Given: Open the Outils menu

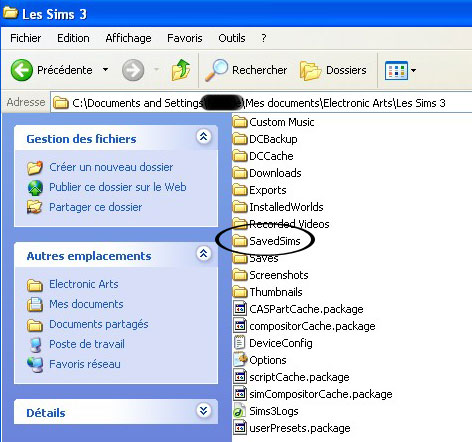Looking at the screenshot, I should 232,38.
